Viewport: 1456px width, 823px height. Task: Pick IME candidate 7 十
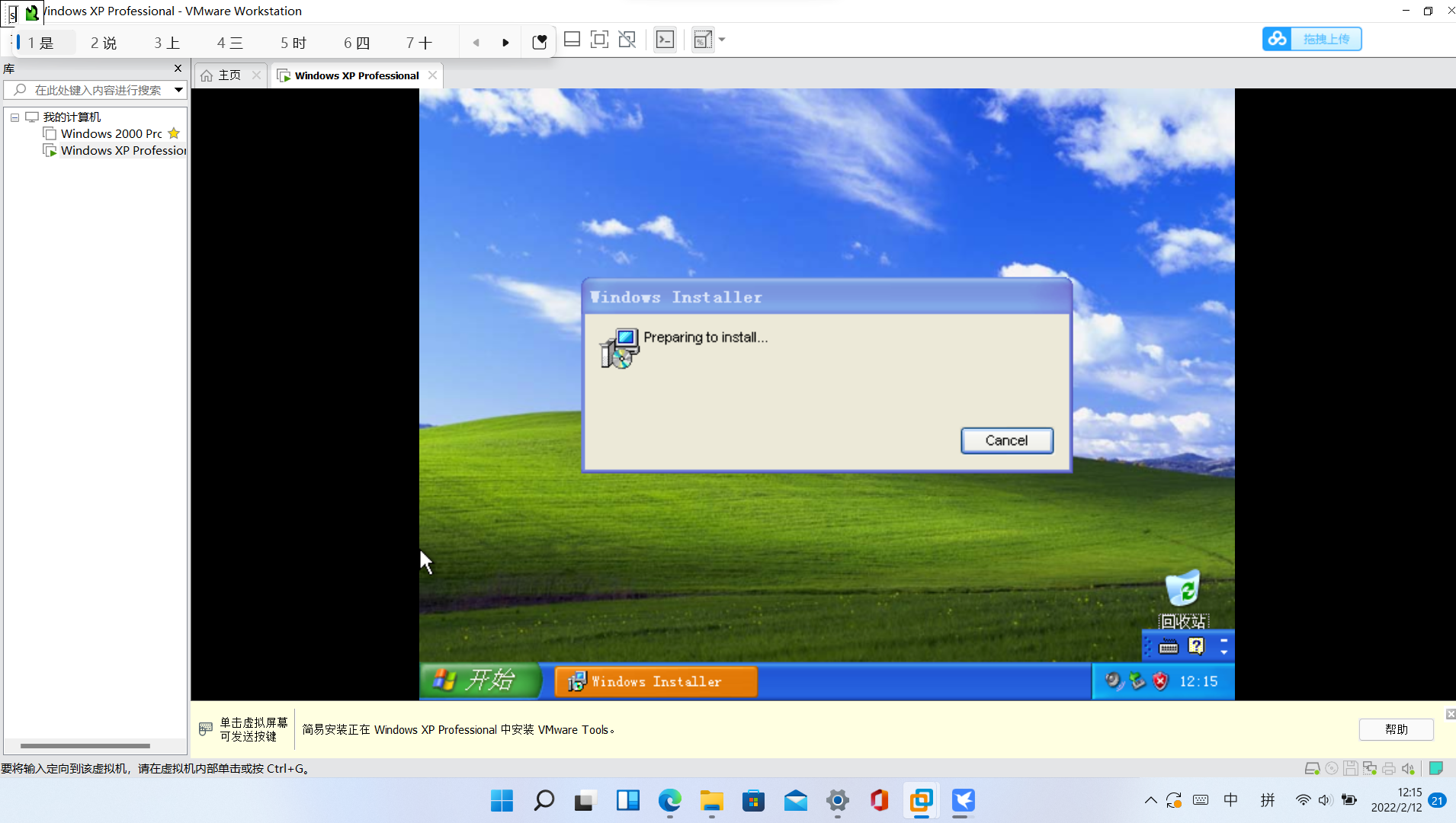tap(419, 43)
